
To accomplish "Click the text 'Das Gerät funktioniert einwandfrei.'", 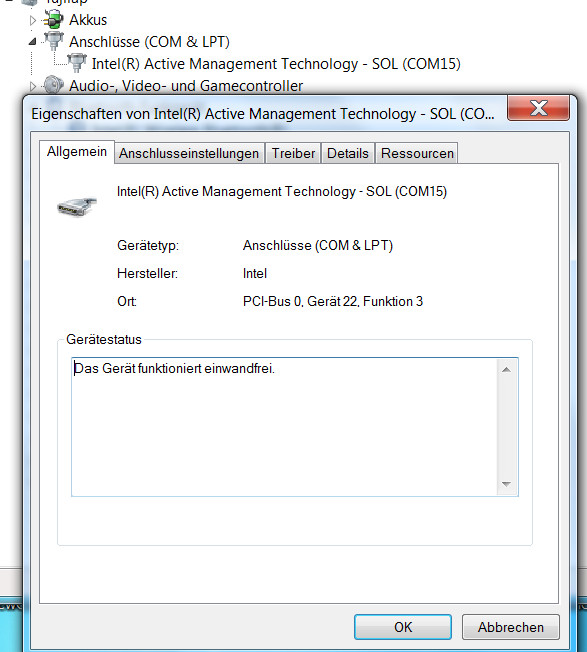I will [x=174, y=368].
